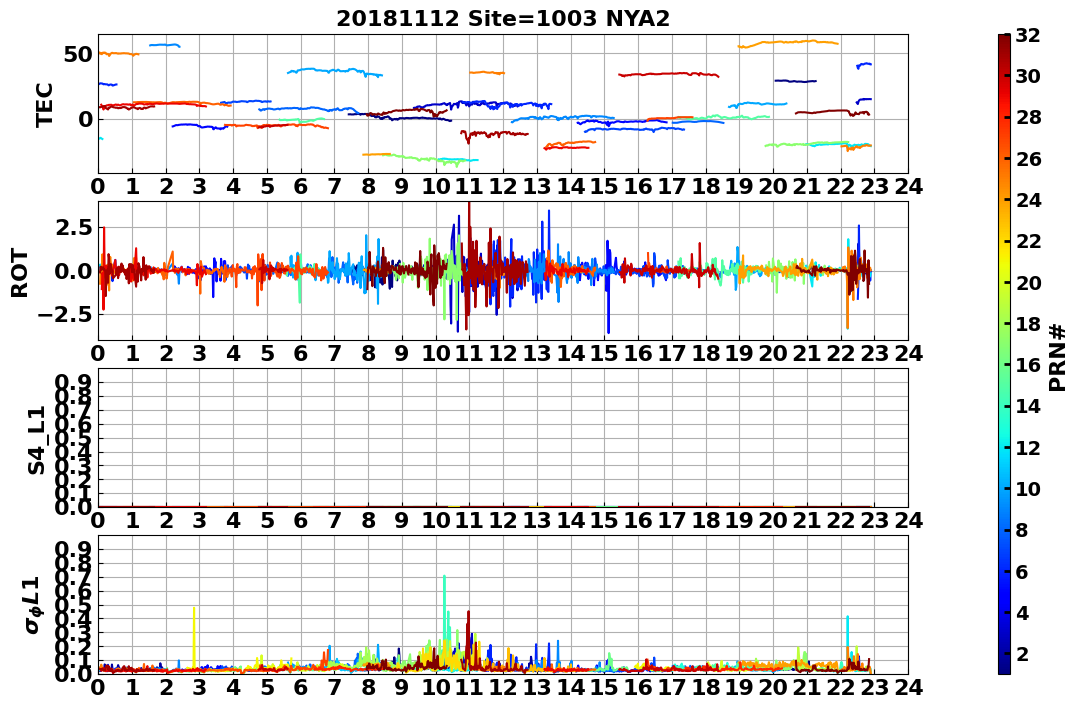Click the "0.0" y-tick of the ROT panel
The width and height of the screenshot is (1077, 709).
(73, 271)
